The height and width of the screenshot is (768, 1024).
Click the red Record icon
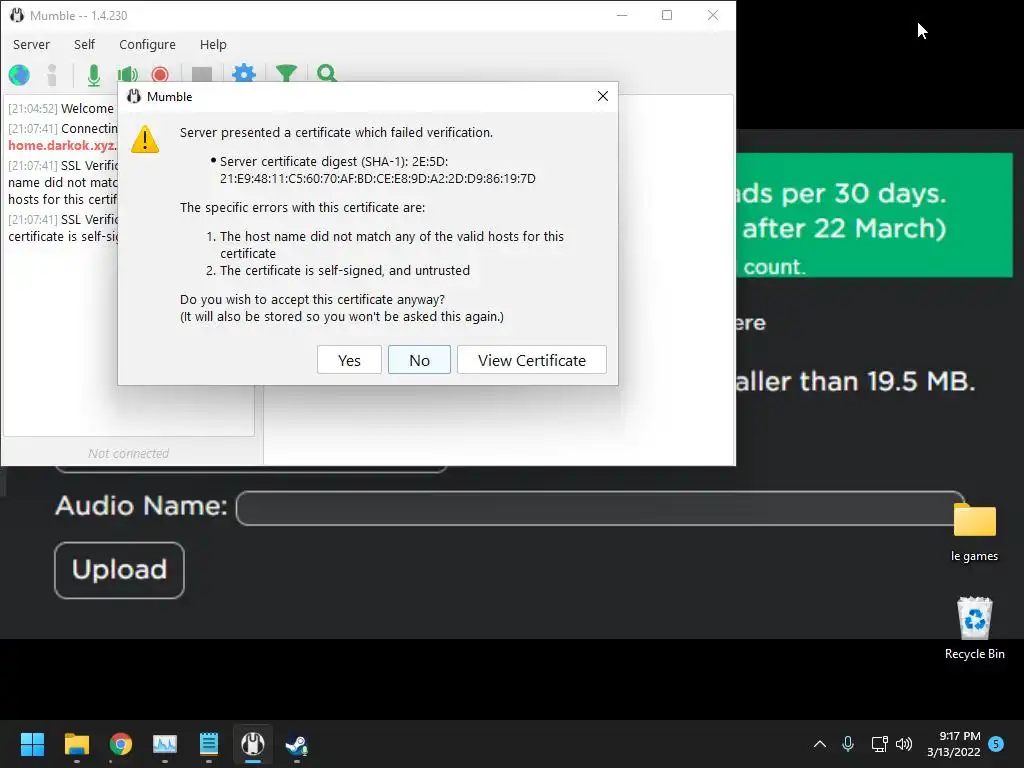(x=160, y=74)
